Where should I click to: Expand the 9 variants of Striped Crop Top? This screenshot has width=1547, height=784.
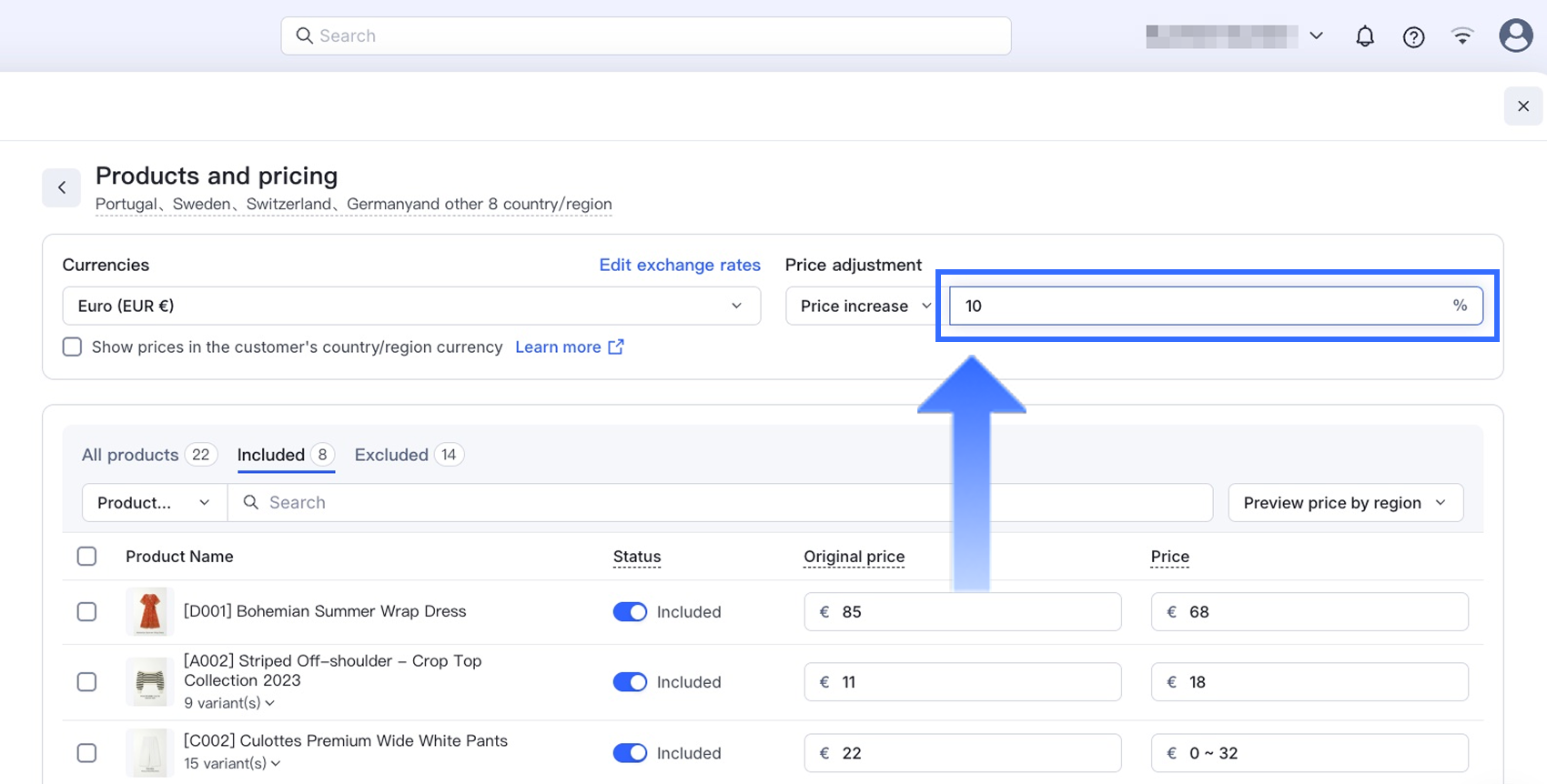tap(228, 703)
